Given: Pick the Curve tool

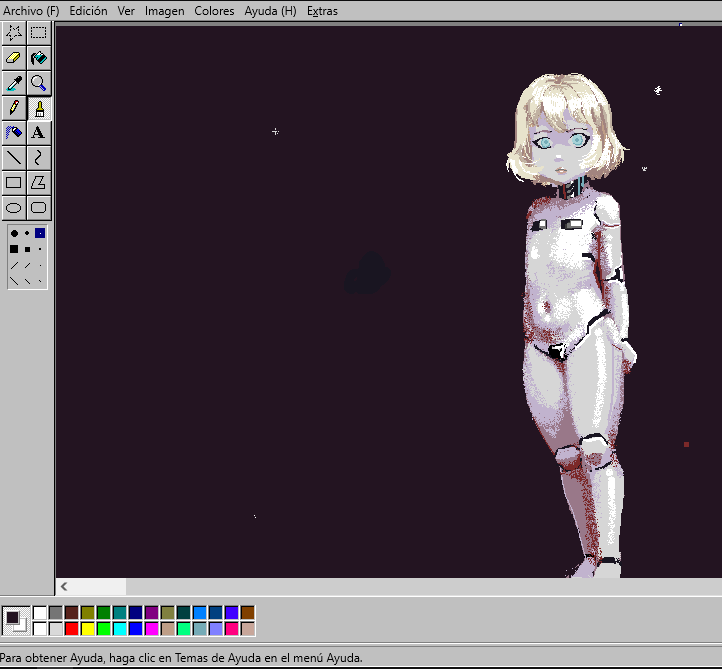Looking at the screenshot, I should [39, 157].
